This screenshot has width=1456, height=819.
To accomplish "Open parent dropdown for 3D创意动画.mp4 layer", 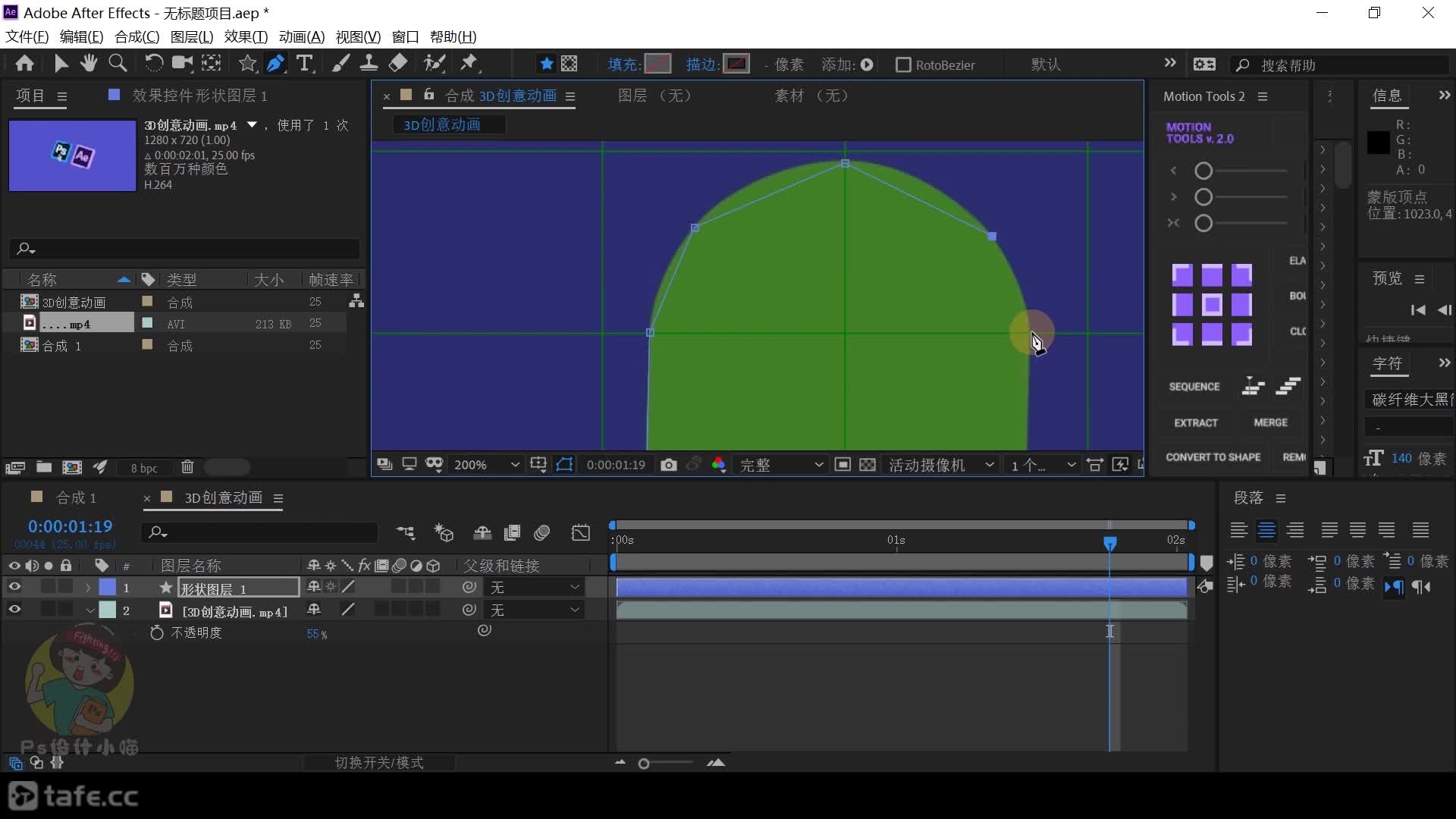I will (x=535, y=610).
